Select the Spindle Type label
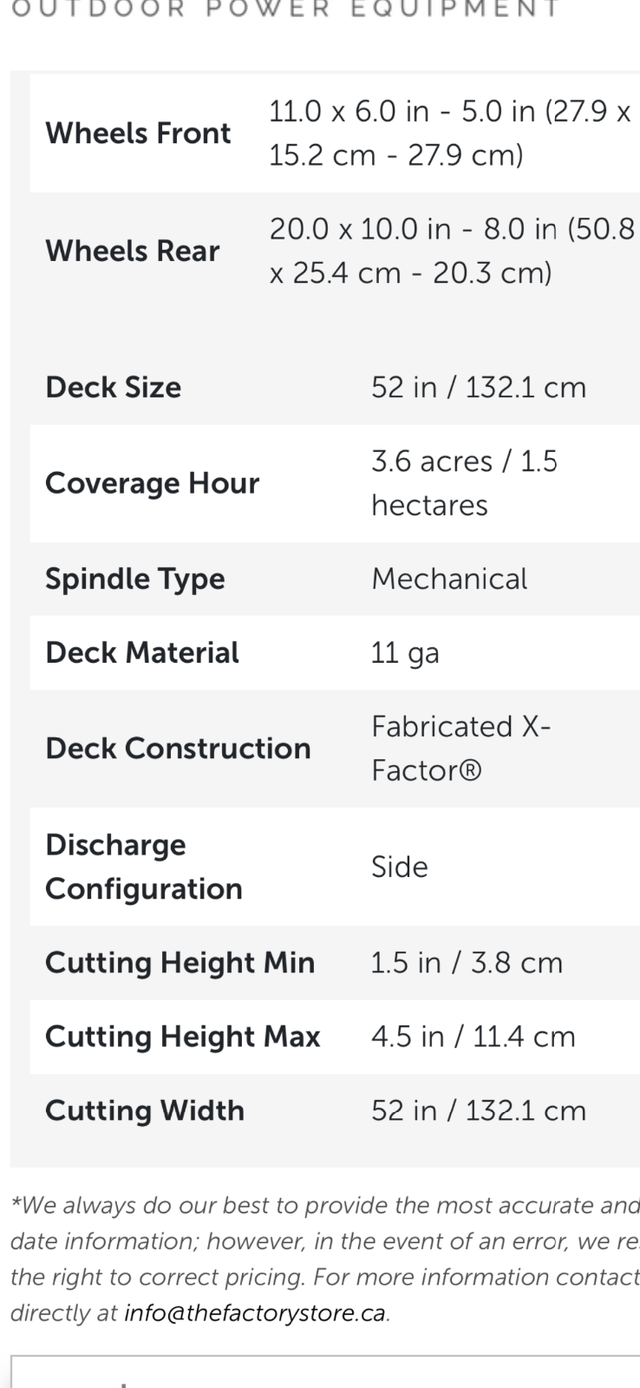This screenshot has width=640, height=1388. 135,579
